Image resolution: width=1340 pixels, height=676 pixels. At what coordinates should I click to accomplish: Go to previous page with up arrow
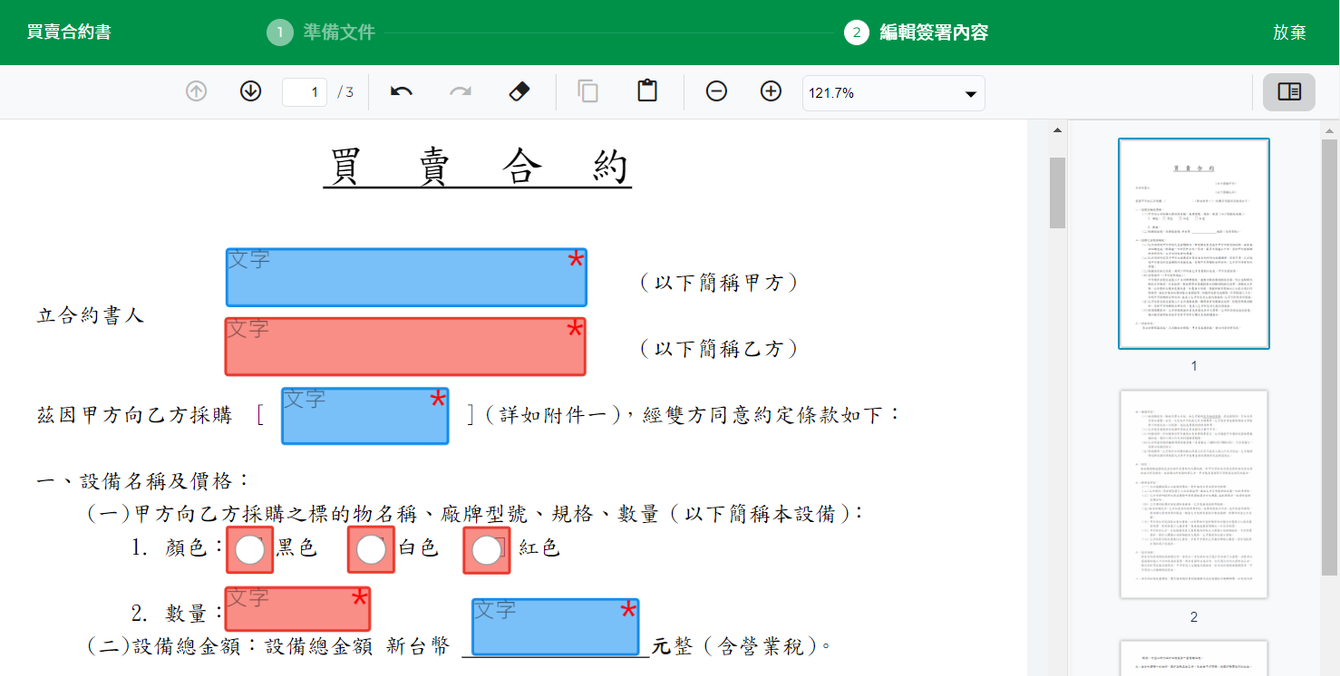pos(196,92)
